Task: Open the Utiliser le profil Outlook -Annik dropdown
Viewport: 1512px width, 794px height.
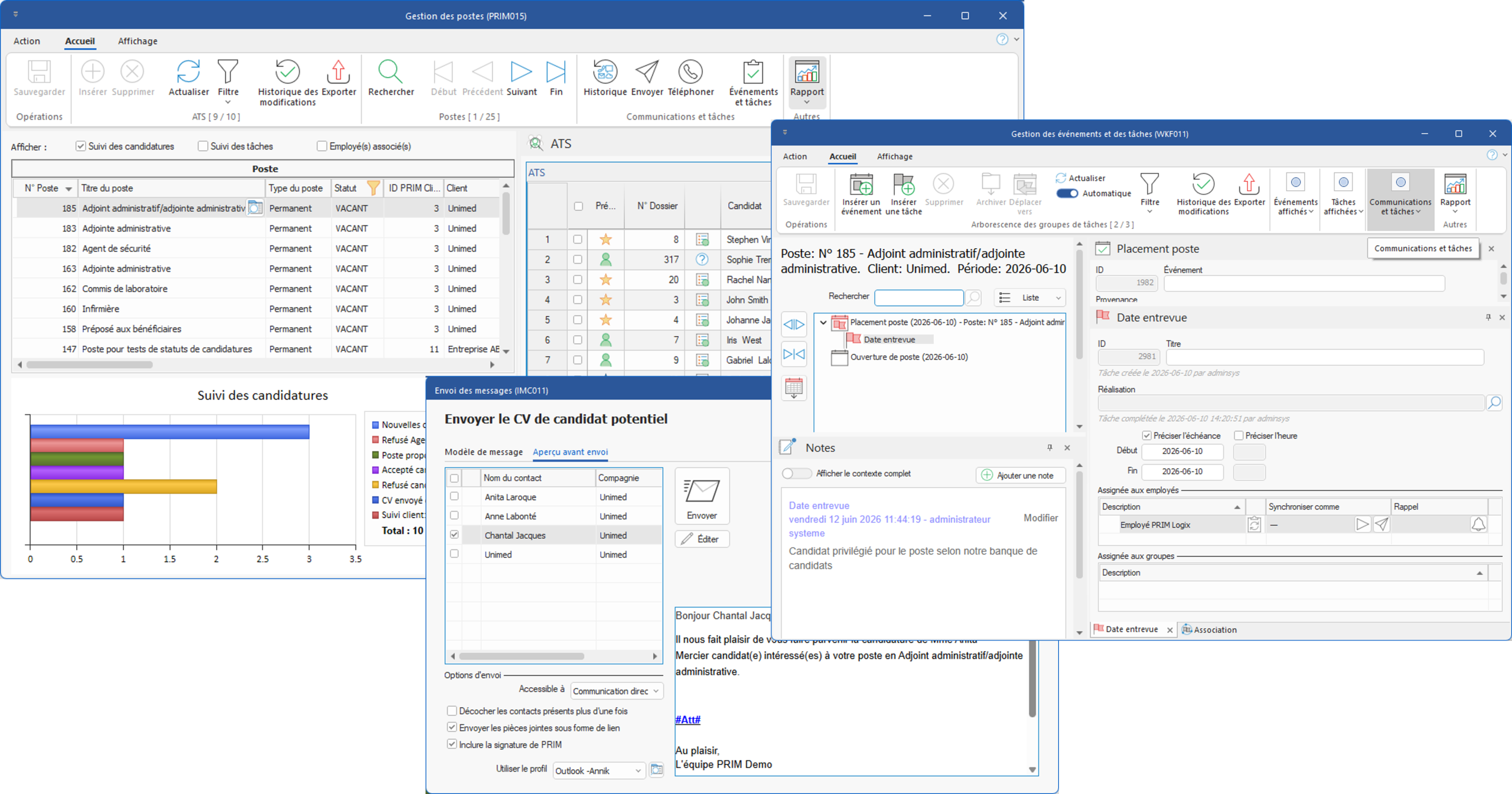Action: tap(599, 771)
